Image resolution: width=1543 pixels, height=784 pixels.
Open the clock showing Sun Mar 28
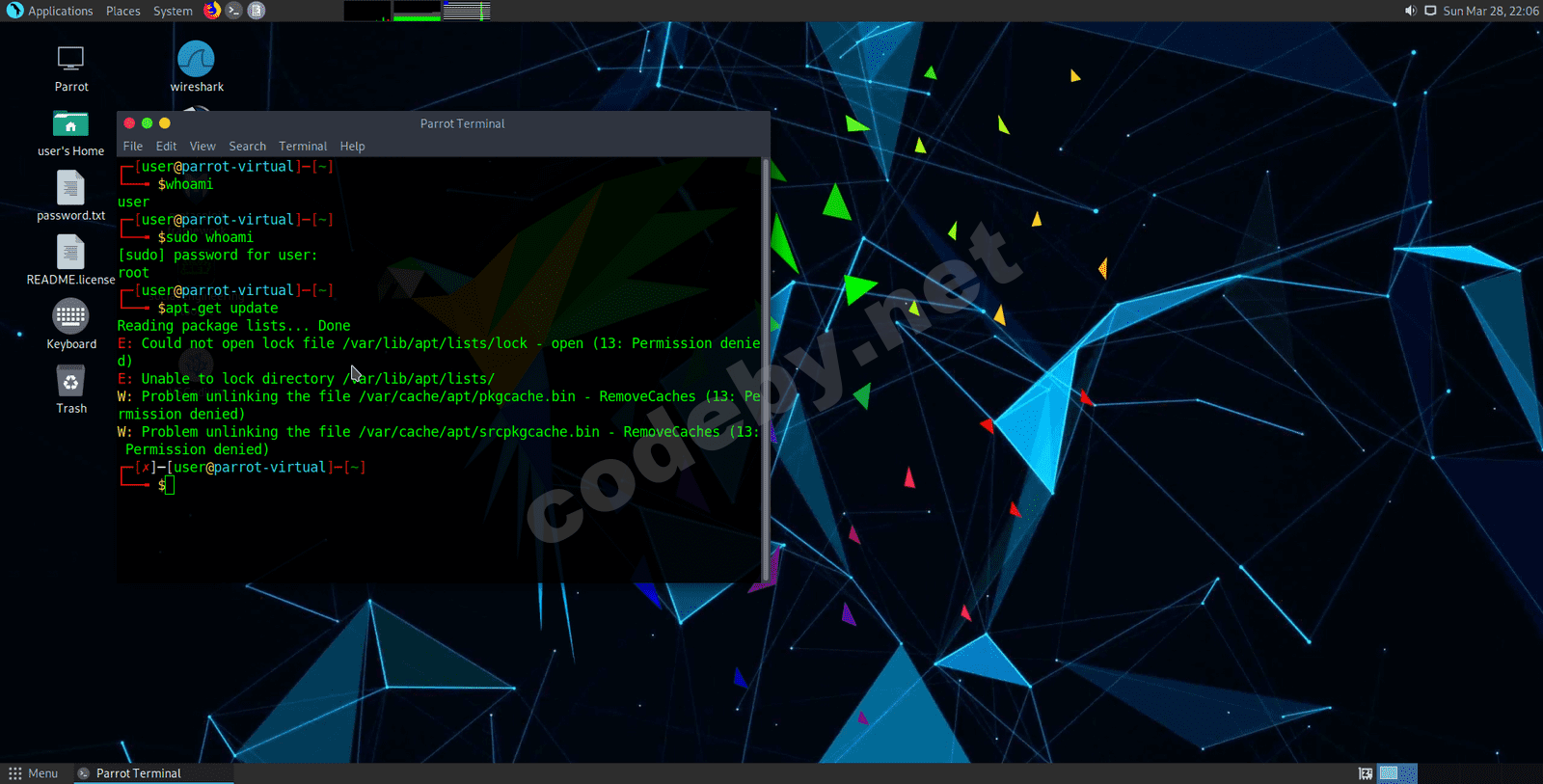click(1490, 11)
